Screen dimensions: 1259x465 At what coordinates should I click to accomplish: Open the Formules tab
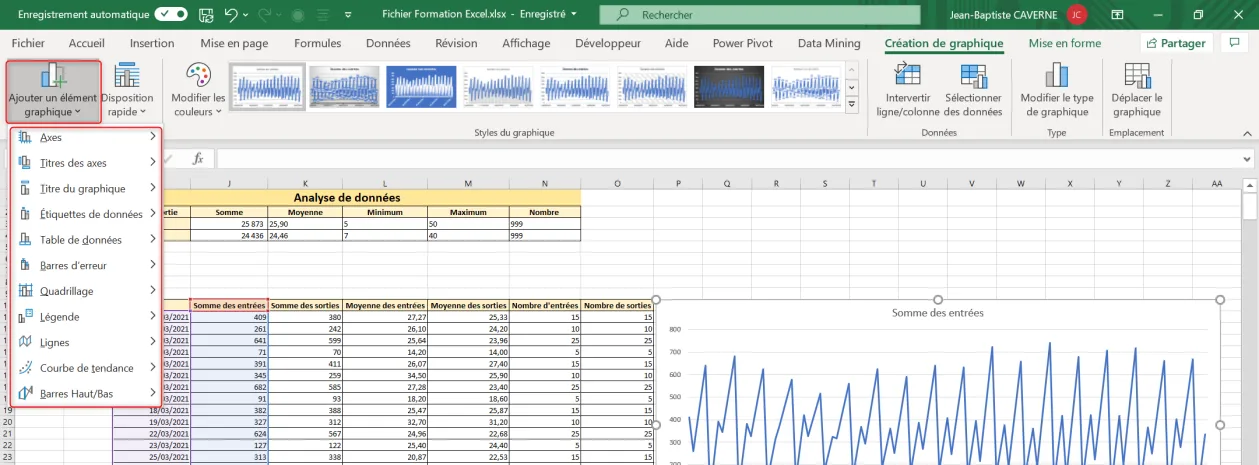pos(318,43)
